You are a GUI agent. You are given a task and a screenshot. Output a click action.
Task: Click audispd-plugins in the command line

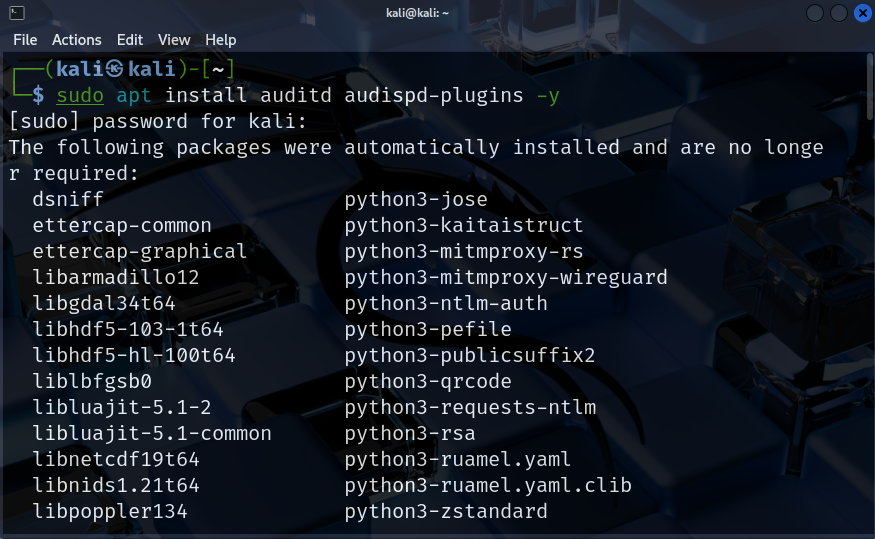pos(434,95)
